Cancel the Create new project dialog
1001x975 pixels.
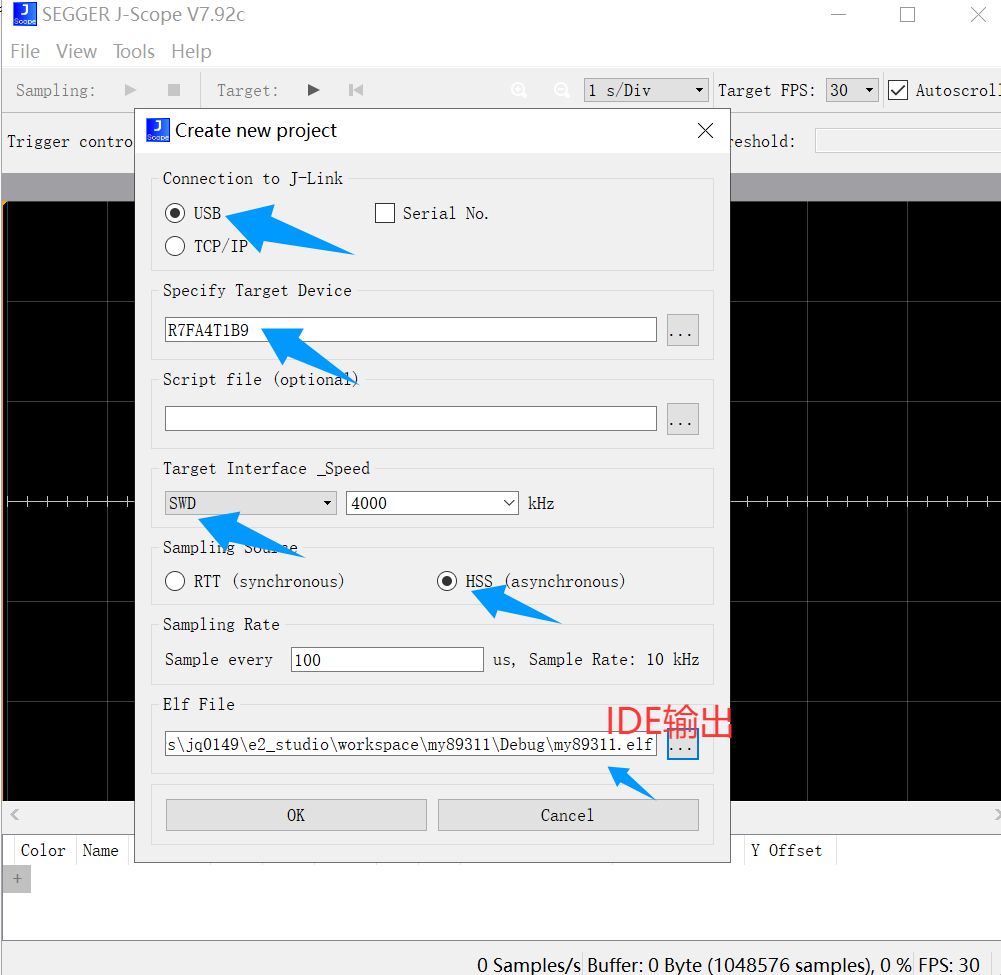tap(568, 815)
